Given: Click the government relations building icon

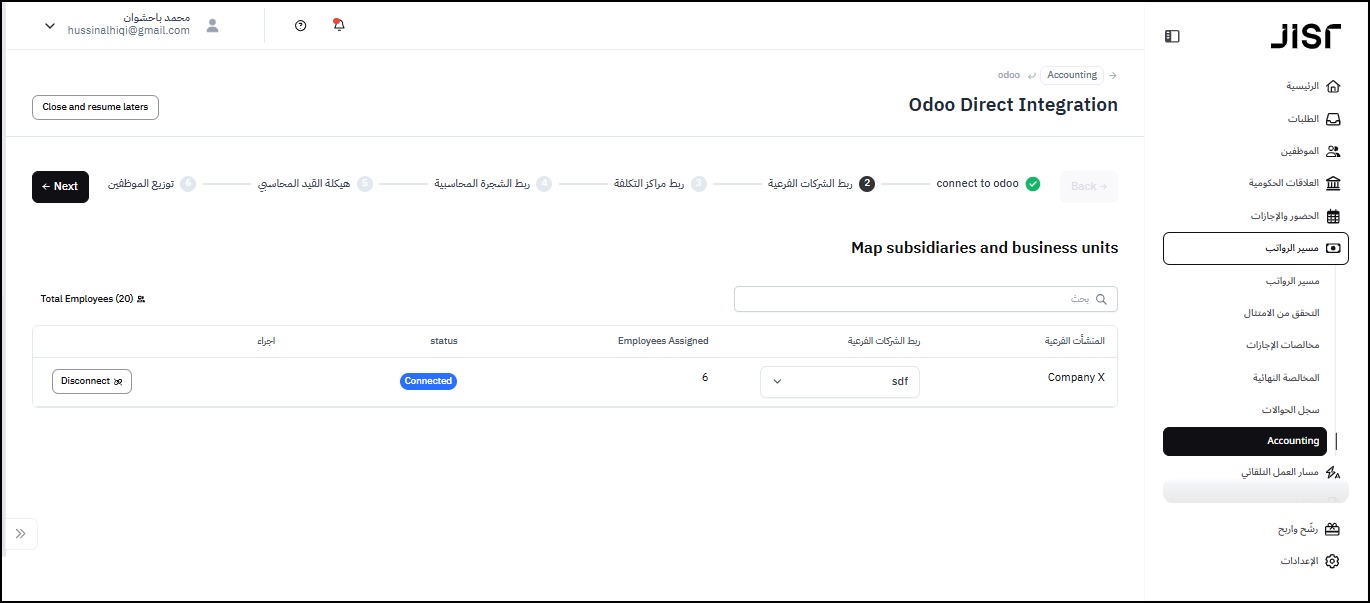Looking at the screenshot, I should tap(1332, 183).
